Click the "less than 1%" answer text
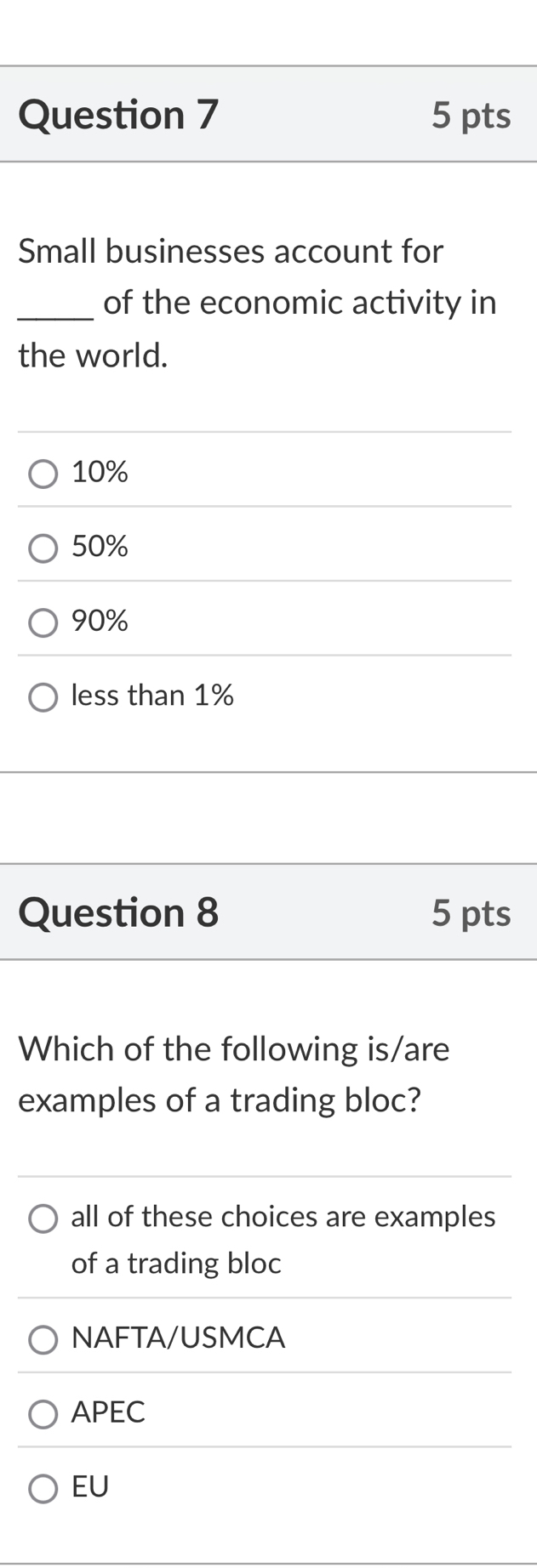537x1568 pixels. point(152,696)
